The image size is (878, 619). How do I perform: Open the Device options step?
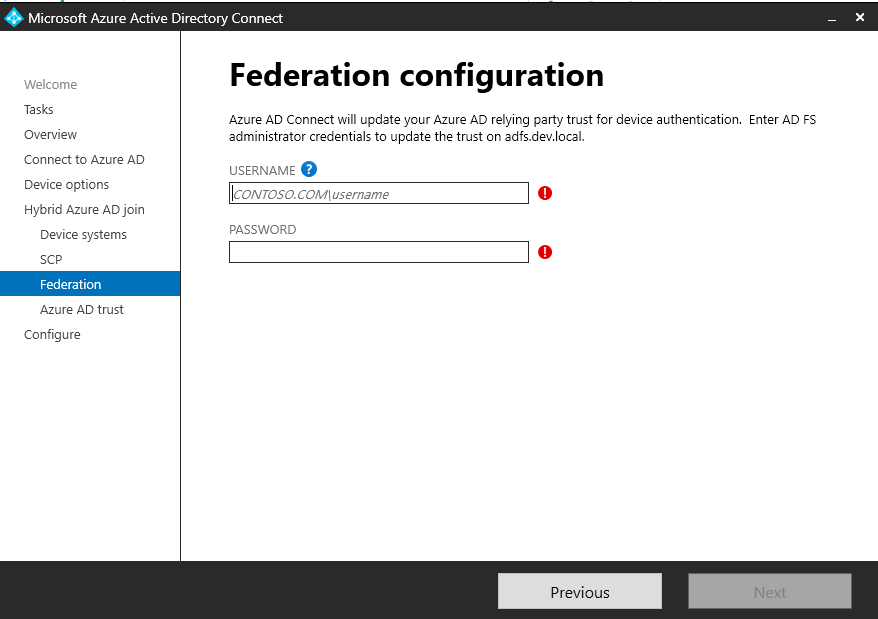(x=66, y=185)
